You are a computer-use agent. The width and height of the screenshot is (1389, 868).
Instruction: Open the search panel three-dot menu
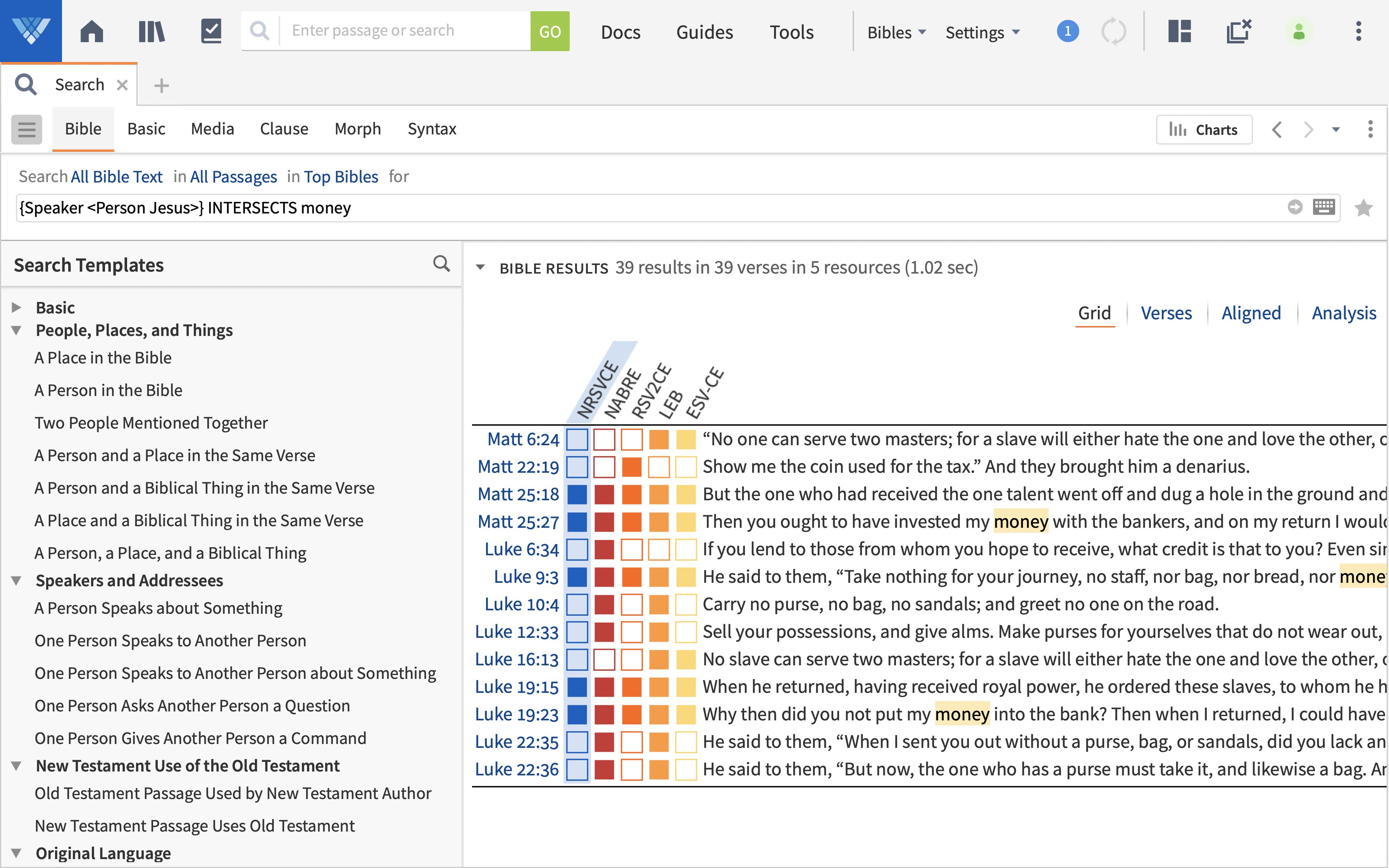tap(1371, 129)
